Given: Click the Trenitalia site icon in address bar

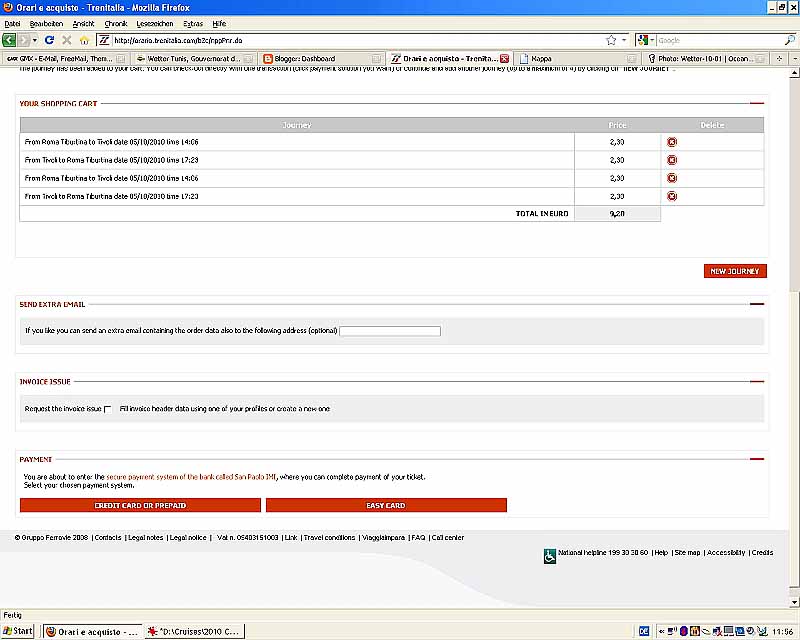Looking at the screenshot, I should [104, 40].
